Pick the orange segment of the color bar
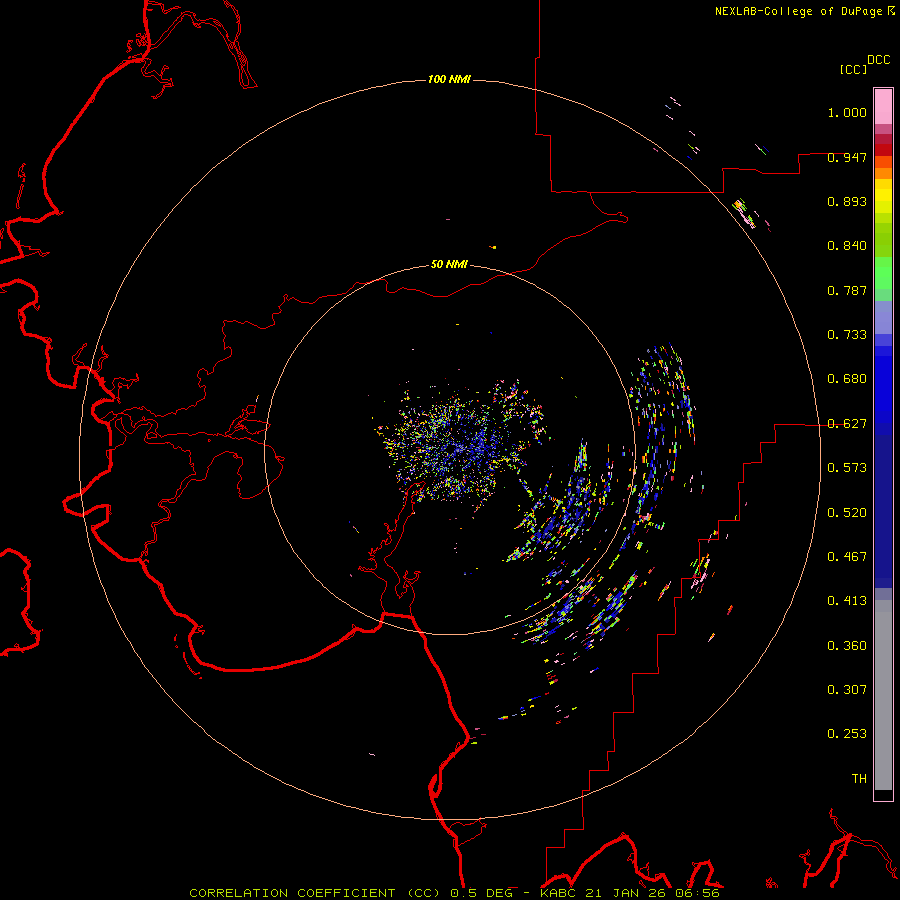Viewport: 900px width, 900px height. 883,173
